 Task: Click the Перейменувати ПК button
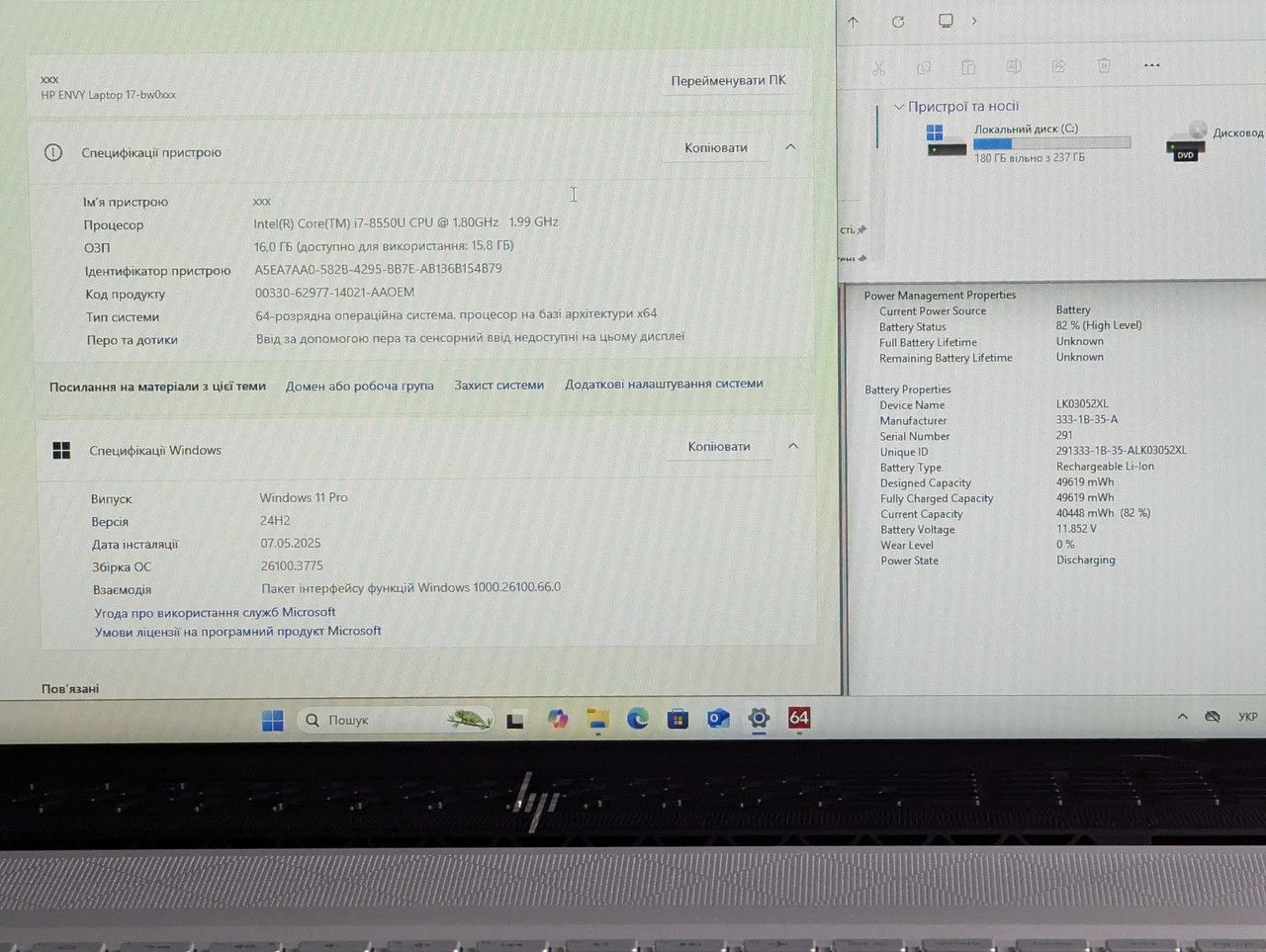coord(728,80)
